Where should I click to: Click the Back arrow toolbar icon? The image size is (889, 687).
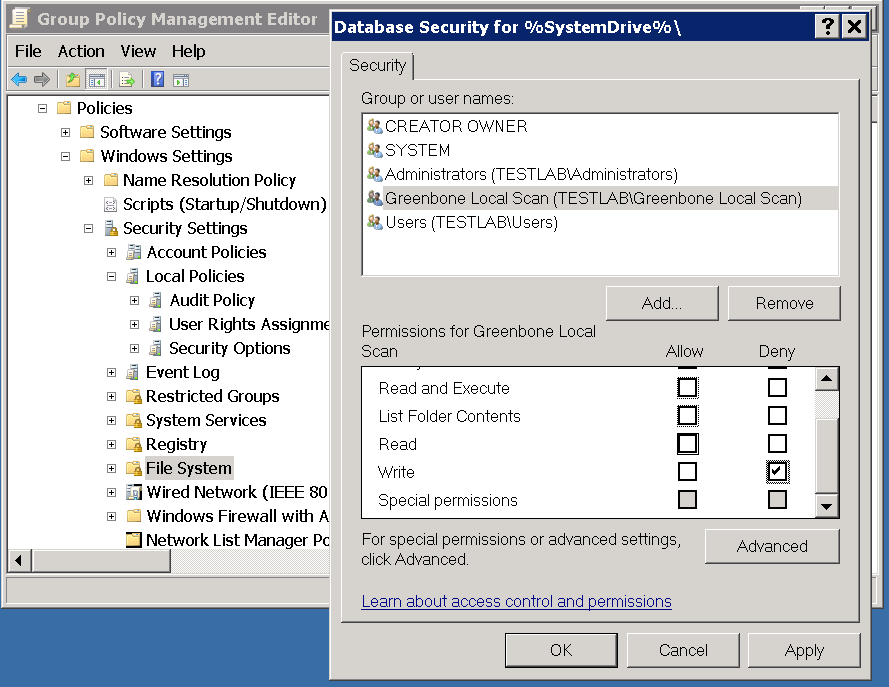pos(19,79)
